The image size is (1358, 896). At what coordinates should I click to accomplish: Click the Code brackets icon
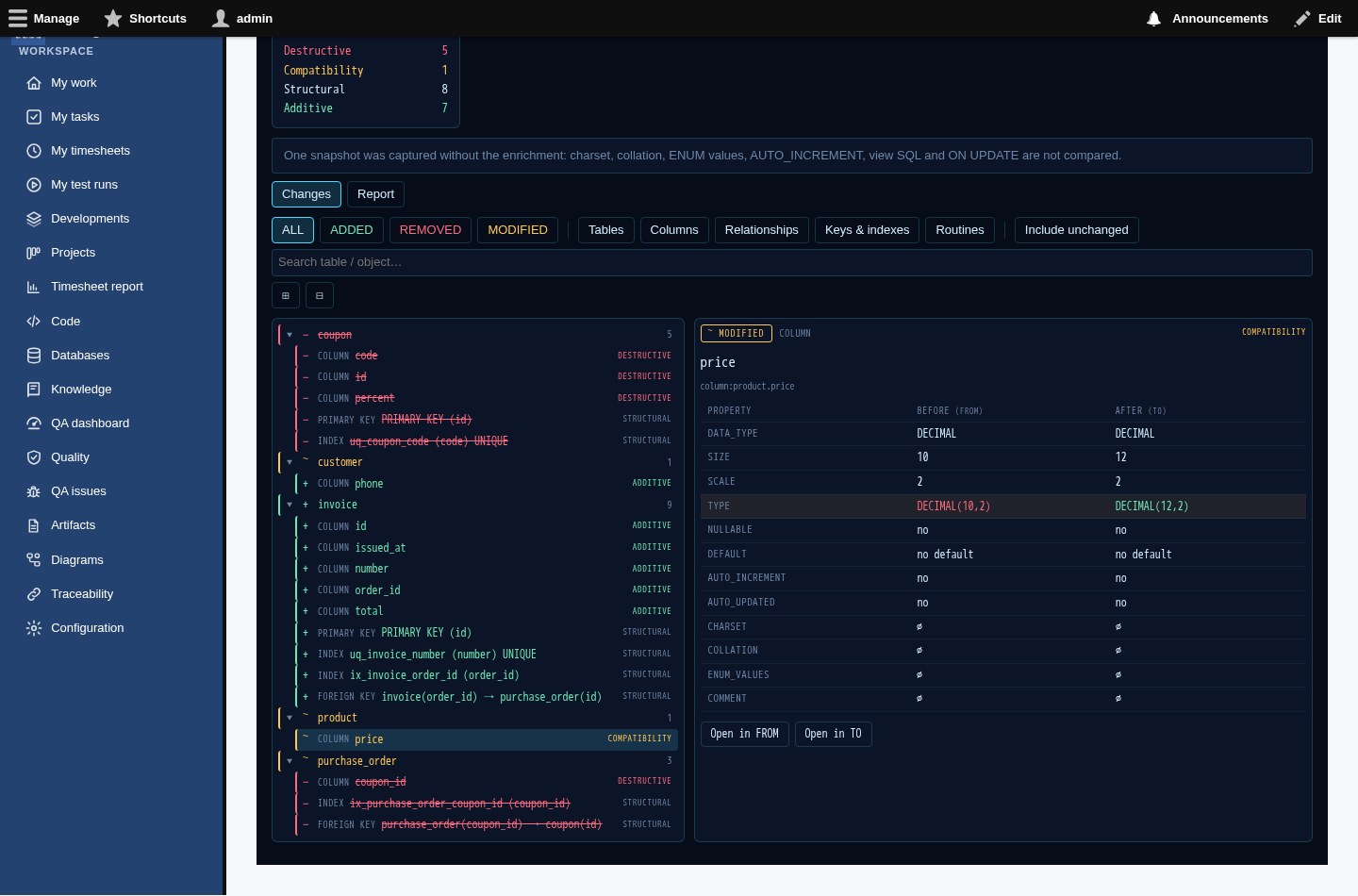[x=34, y=322]
